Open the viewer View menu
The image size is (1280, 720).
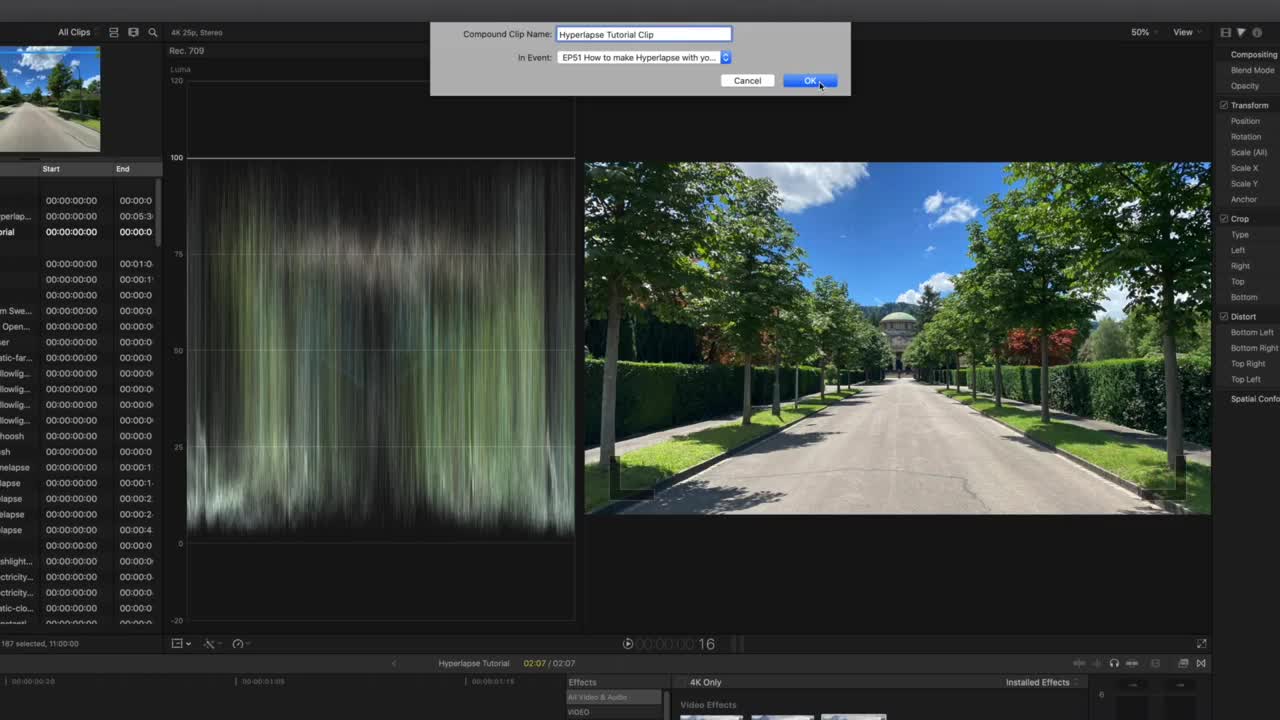[x=1187, y=32]
